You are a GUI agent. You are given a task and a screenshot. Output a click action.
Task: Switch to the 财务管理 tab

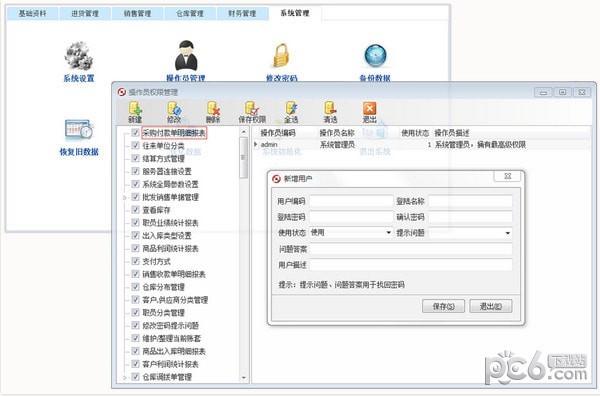(x=242, y=13)
